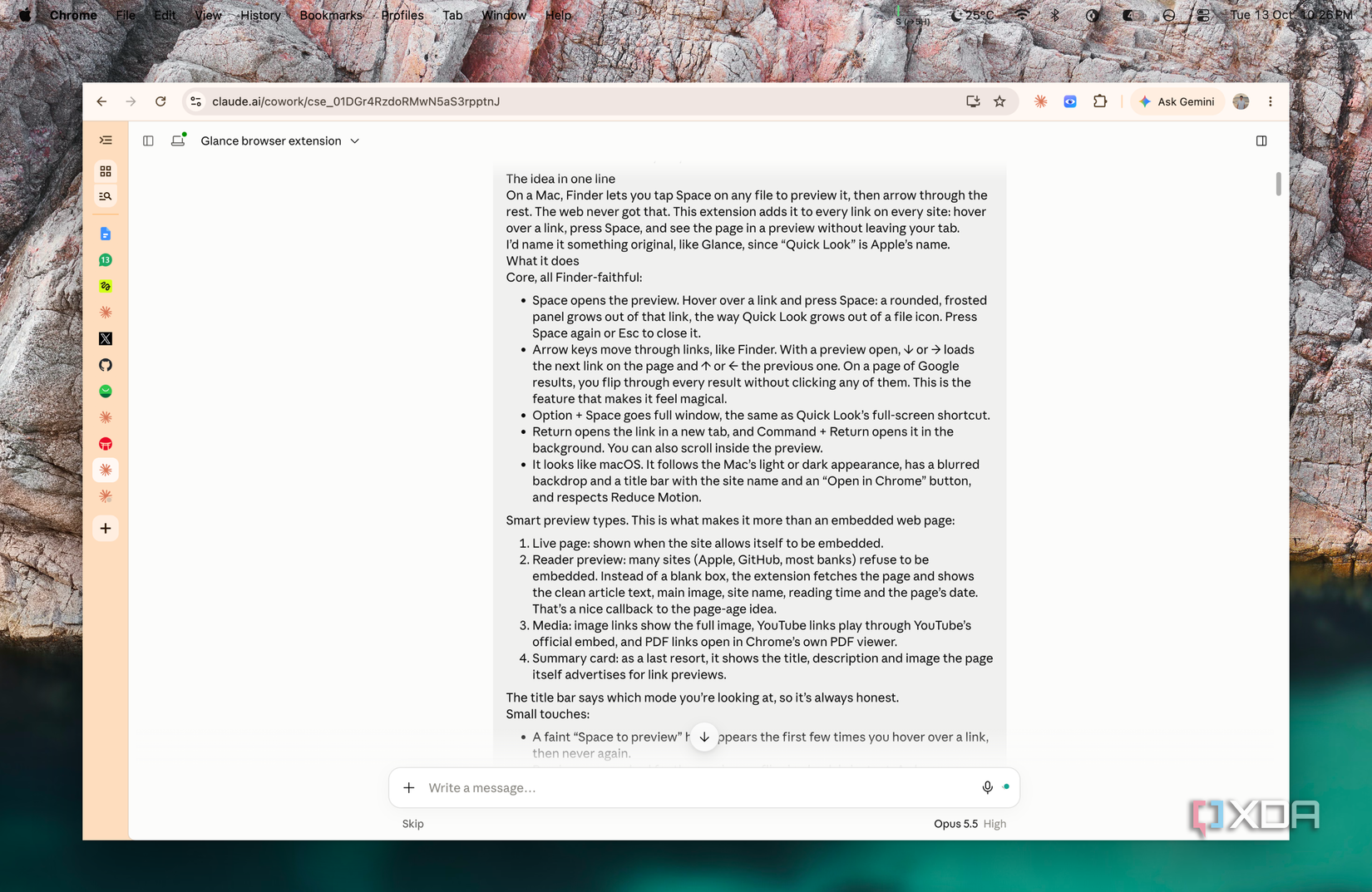Change the High effort setting

(994, 824)
